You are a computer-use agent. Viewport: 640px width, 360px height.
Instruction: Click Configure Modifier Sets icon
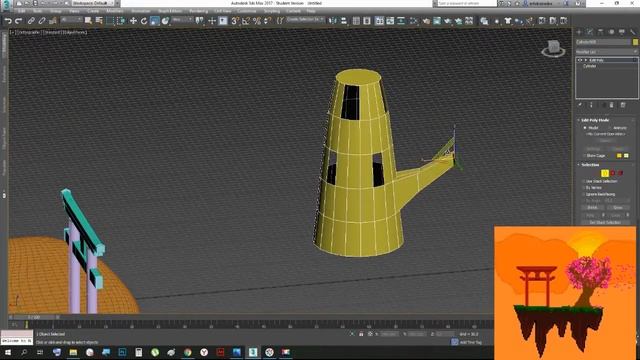pos(623,105)
